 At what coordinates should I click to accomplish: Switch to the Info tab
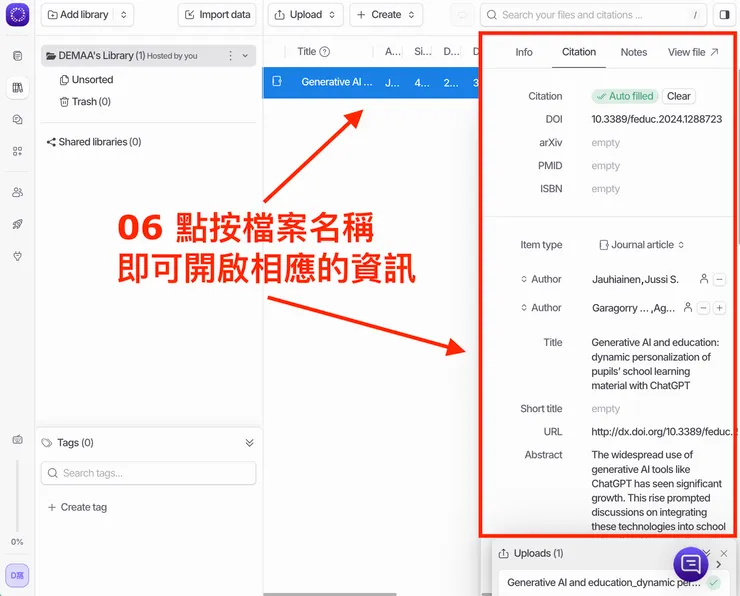(524, 52)
